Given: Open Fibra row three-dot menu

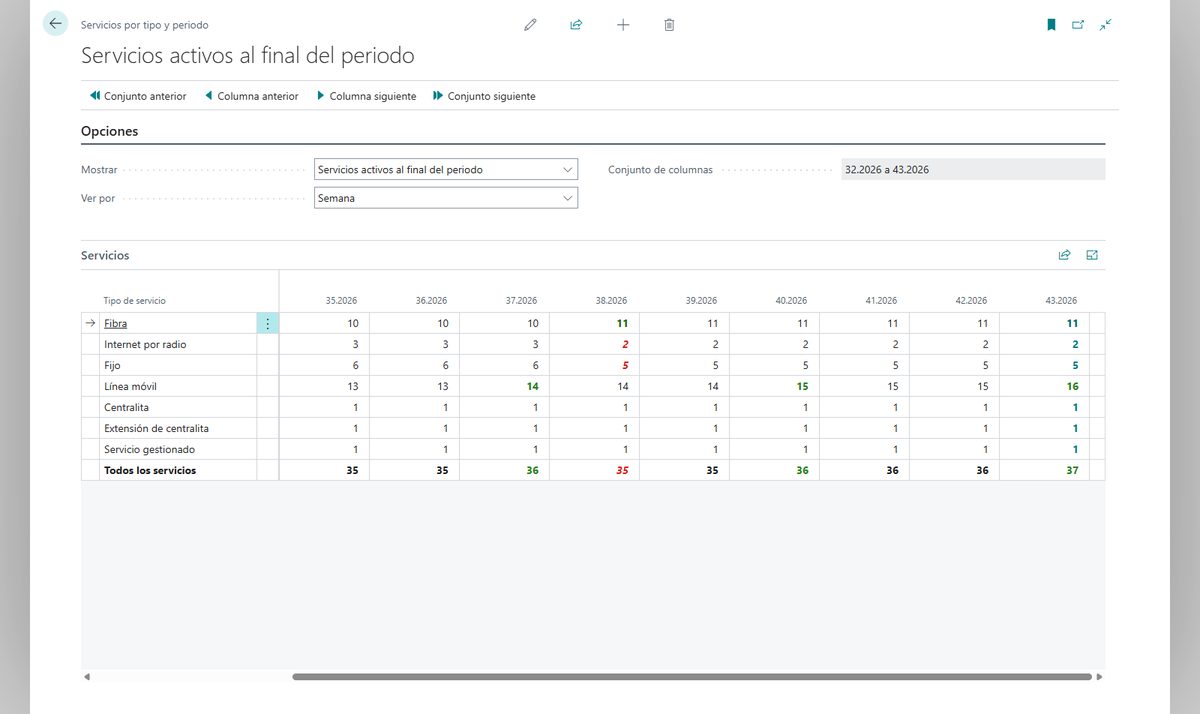Looking at the screenshot, I should coord(267,323).
